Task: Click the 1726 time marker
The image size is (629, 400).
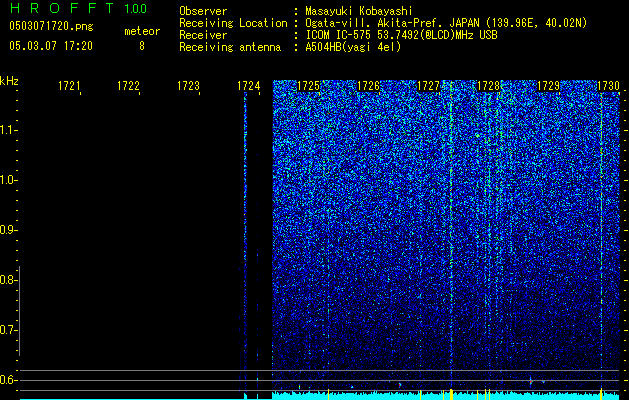Action: (368, 86)
